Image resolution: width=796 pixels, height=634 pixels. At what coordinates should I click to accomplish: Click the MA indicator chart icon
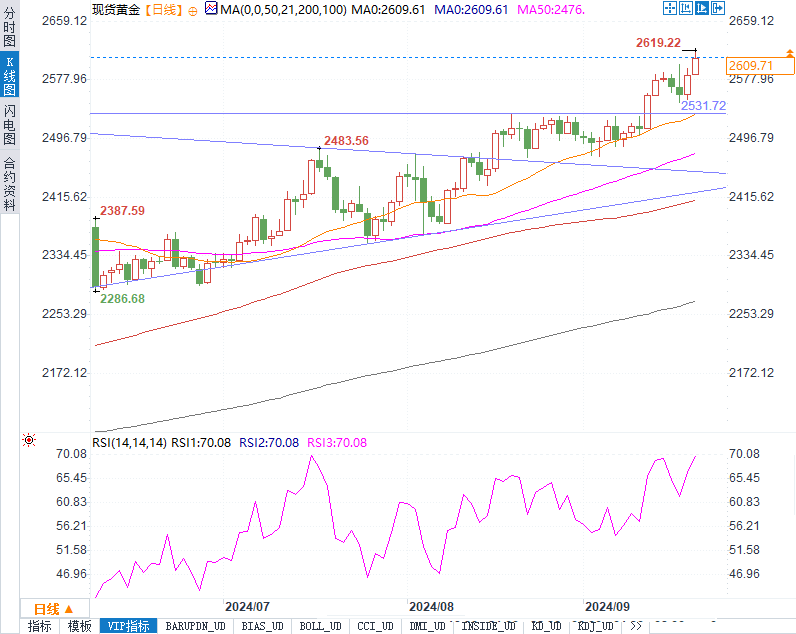coord(209,8)
